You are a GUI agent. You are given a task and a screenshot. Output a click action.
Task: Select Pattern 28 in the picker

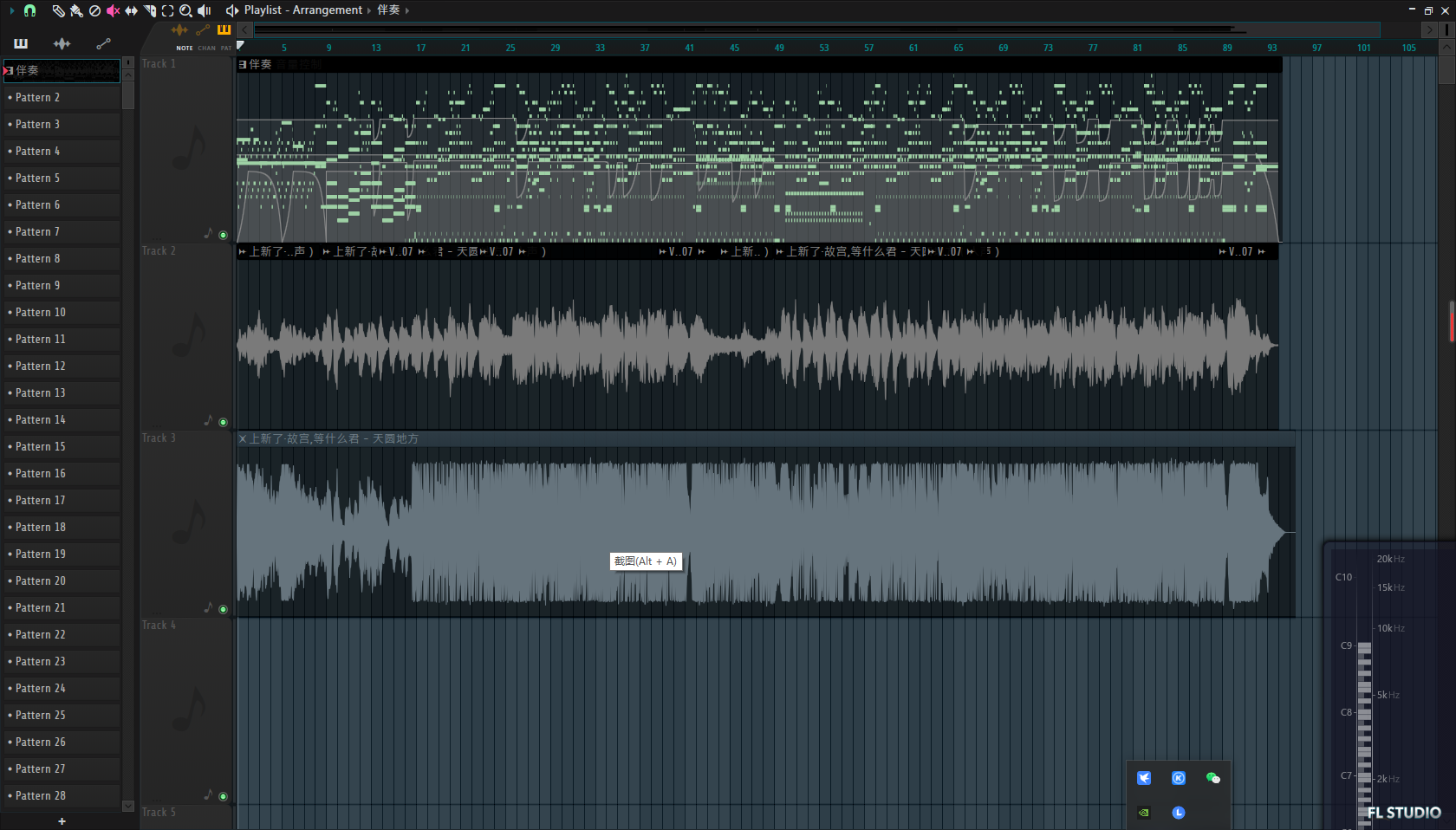62,795
